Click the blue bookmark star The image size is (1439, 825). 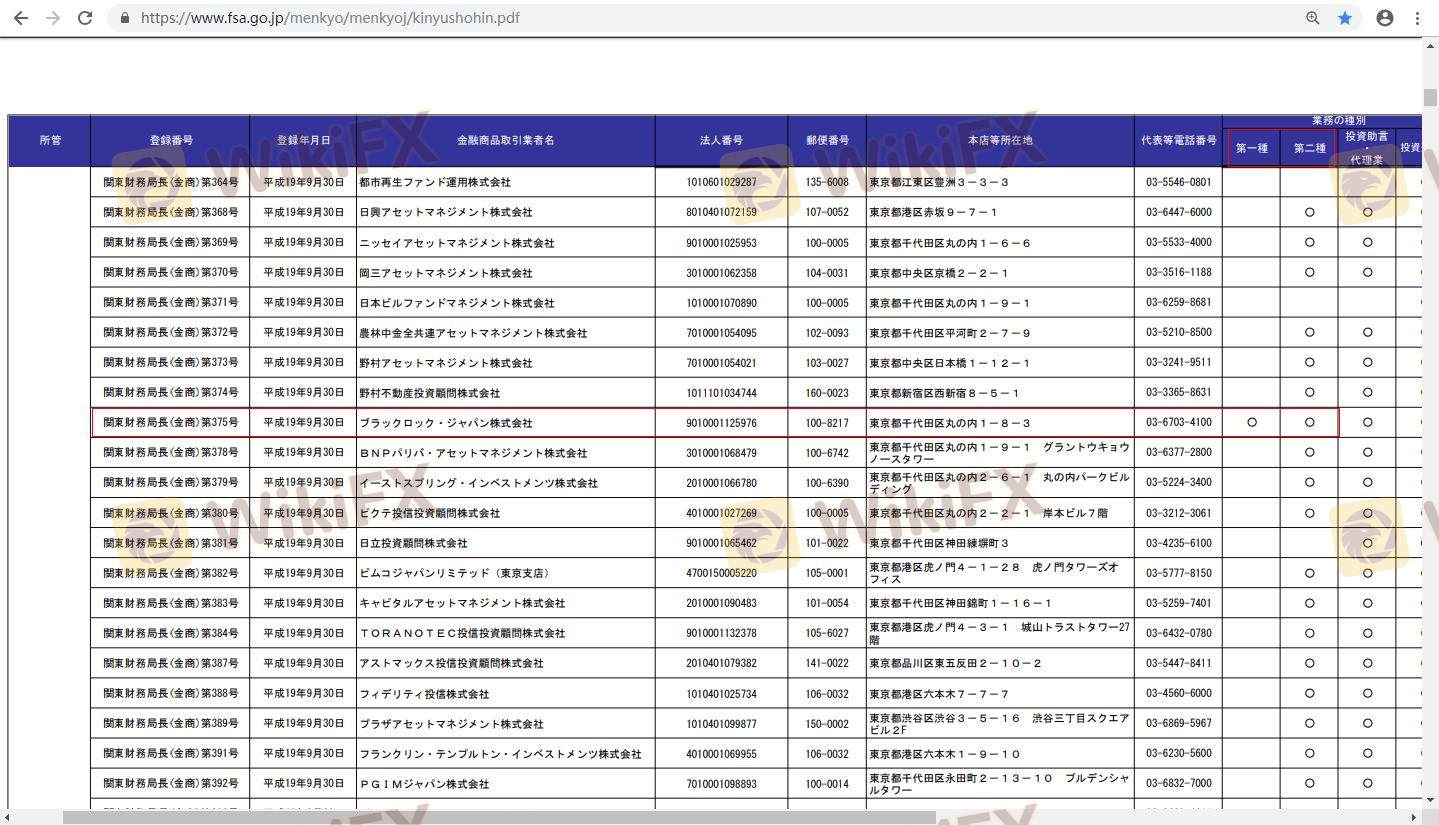click(1345, 18)
